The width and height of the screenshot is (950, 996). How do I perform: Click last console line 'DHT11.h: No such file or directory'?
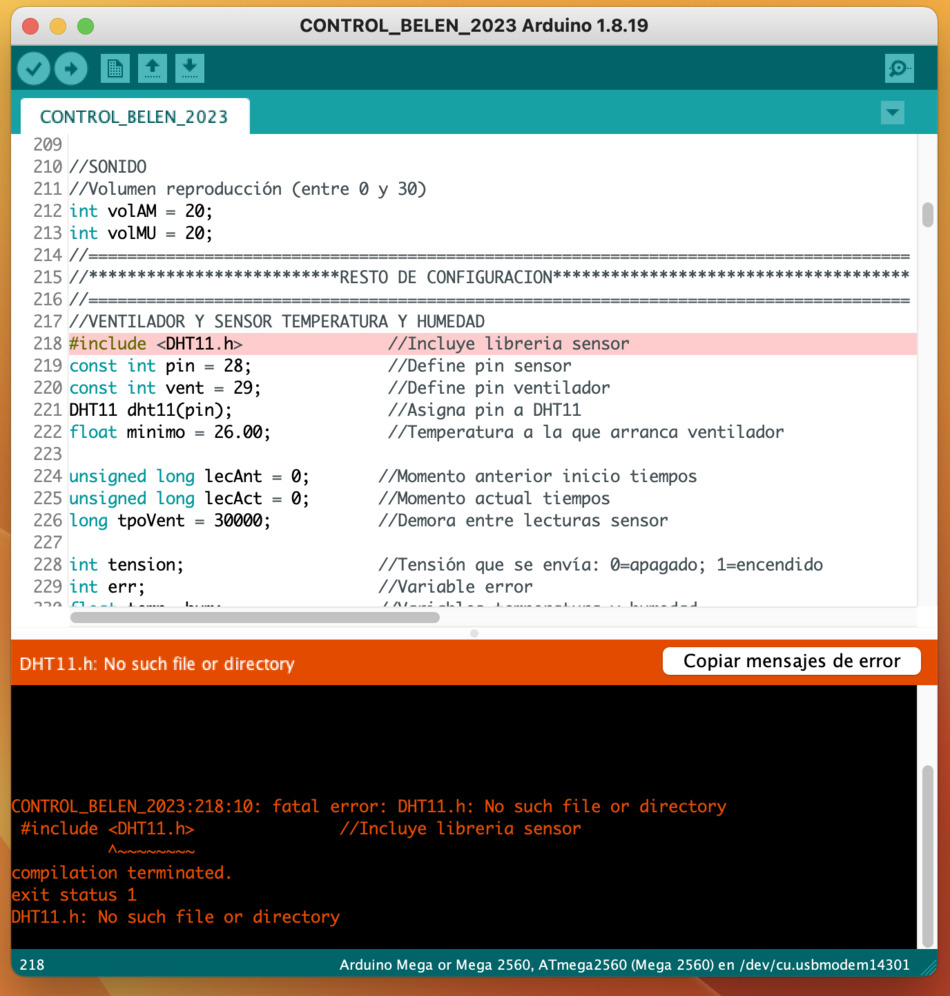pos(175,917)
